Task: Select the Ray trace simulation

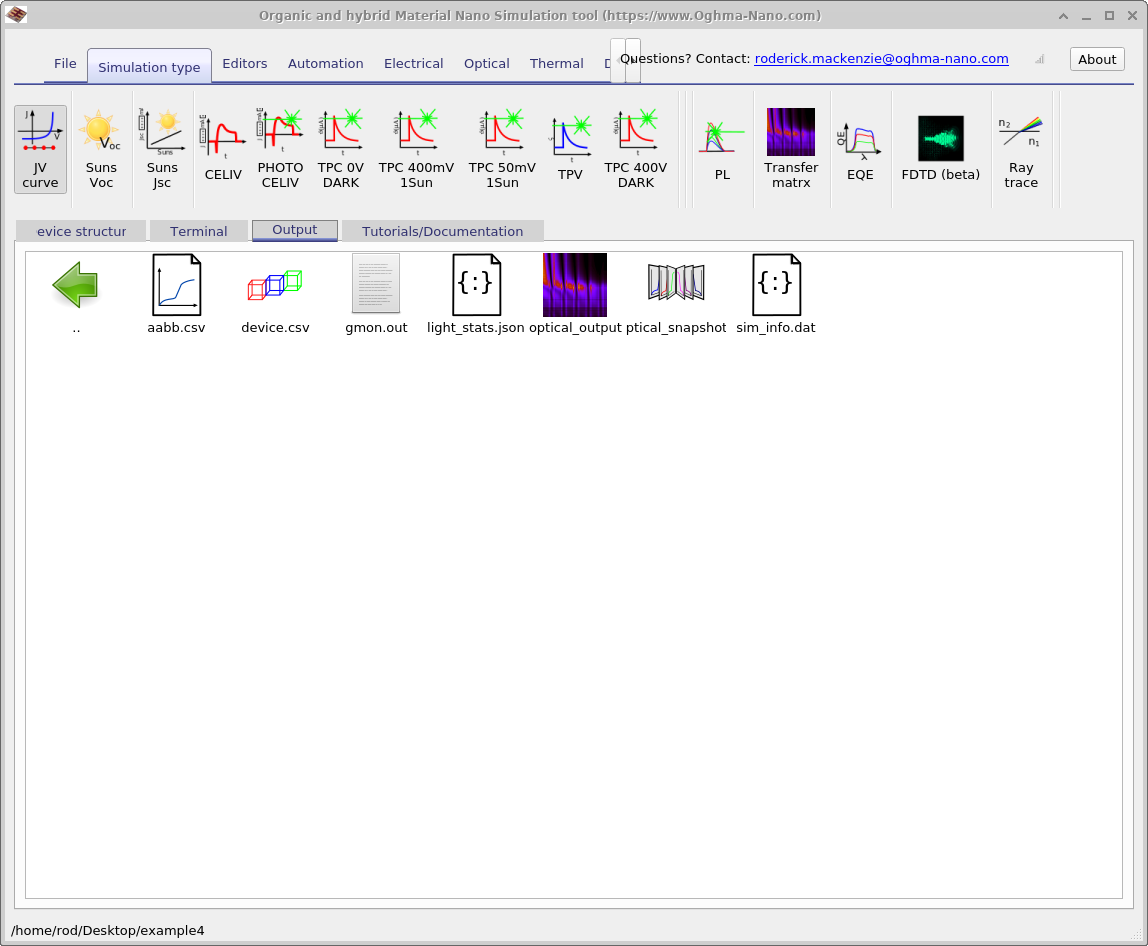Action: point(1021,148)
